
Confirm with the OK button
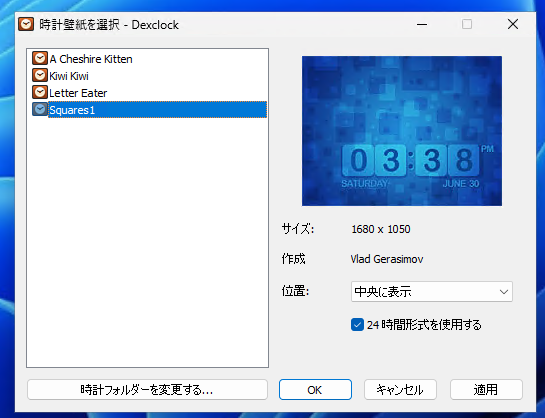(x=315, y=390)
